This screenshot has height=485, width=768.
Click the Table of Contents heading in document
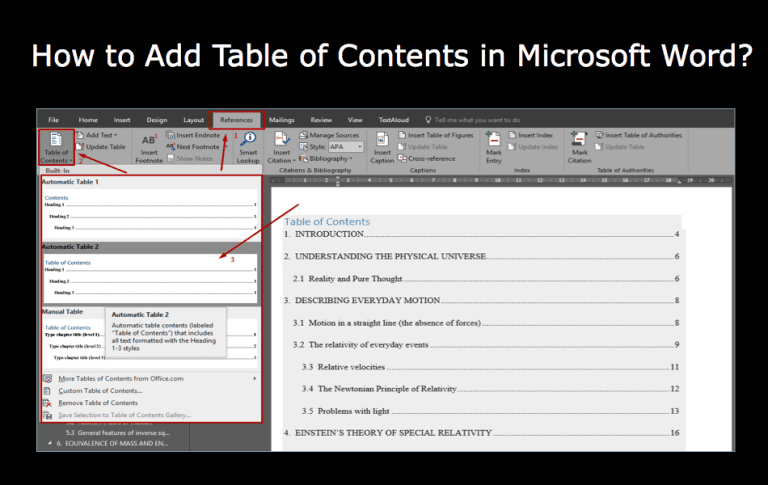327,221
